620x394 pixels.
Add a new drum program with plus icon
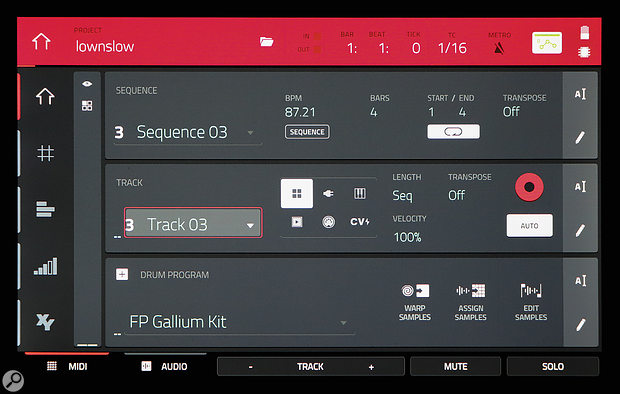[122, 274]
